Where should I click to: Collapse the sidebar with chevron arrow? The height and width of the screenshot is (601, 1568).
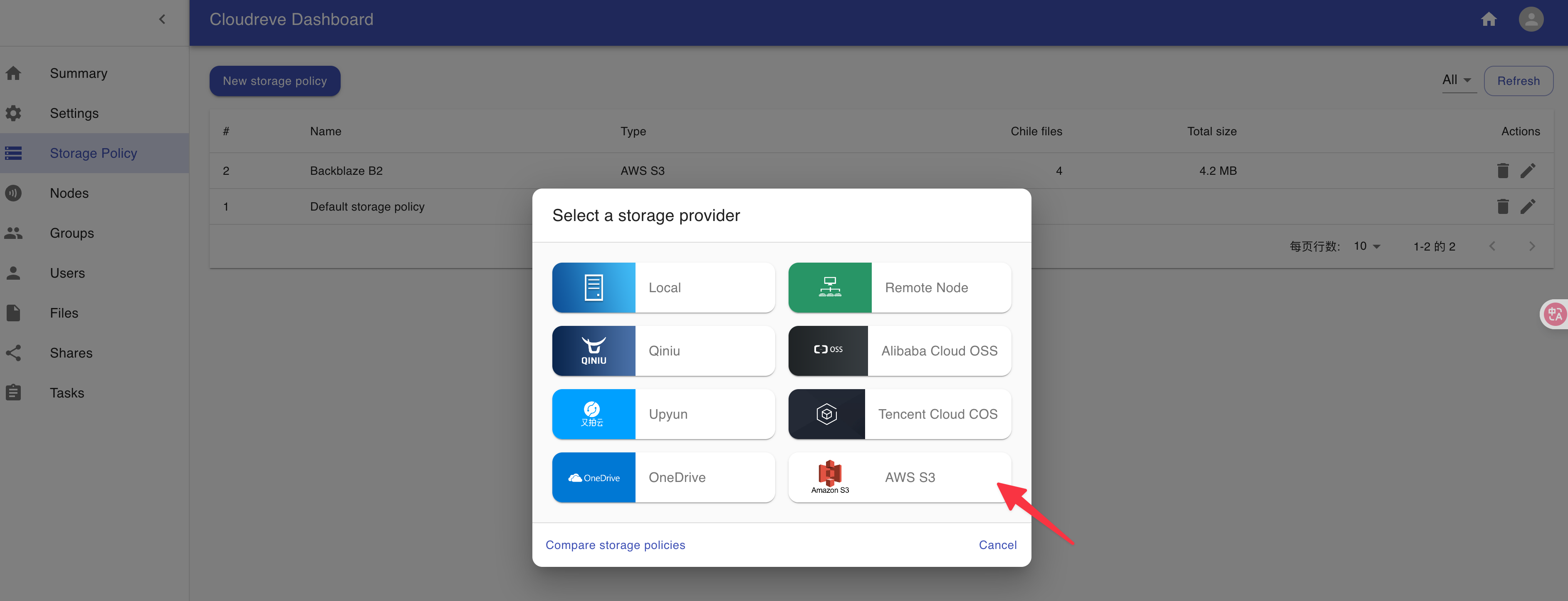[162, 20]
